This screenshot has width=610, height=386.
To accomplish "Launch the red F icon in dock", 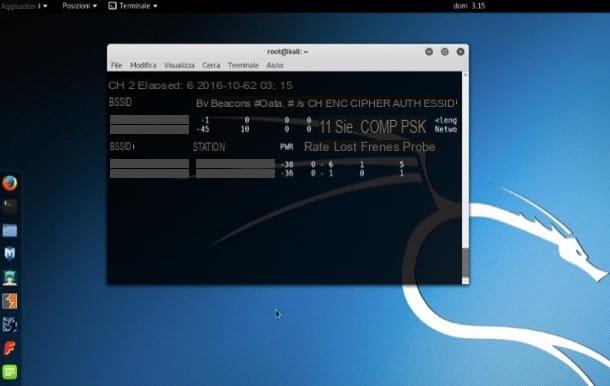I will (x=9, y=348).
